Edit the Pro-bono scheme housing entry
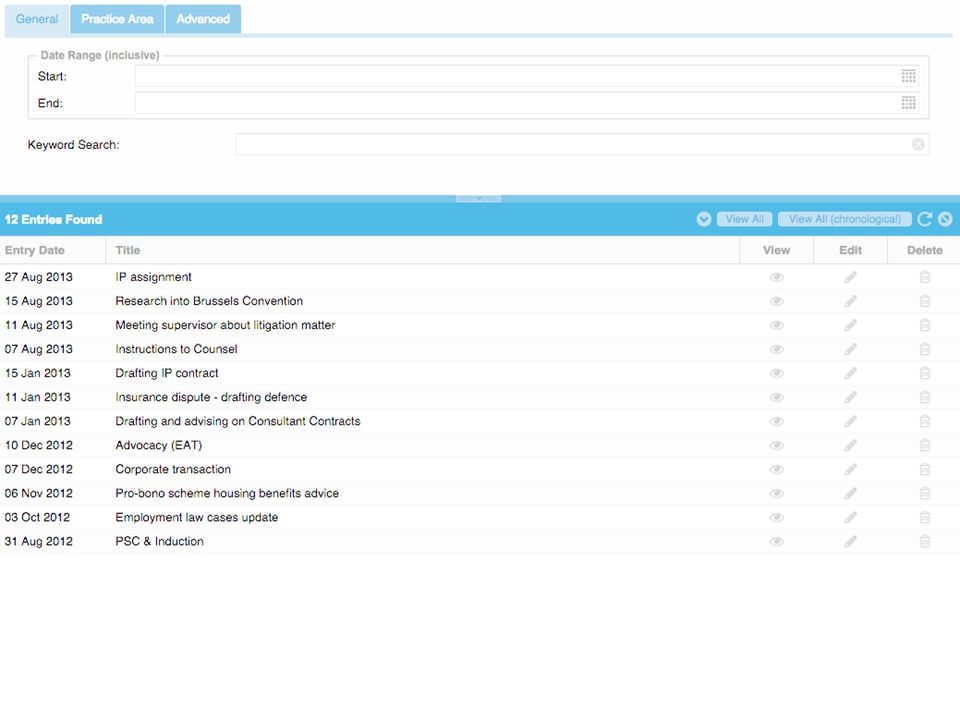Viewport: 960px width, 720px height. point(850,493)
